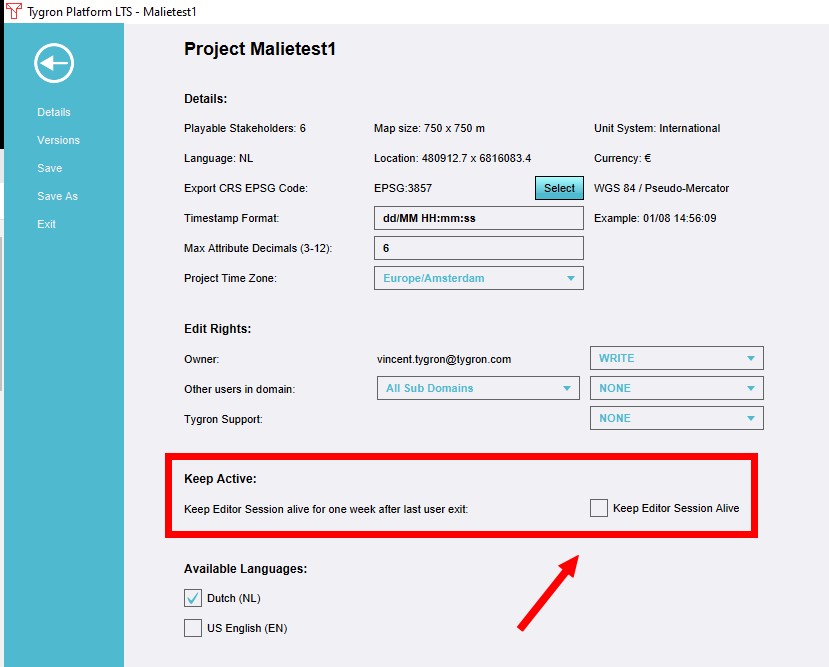The image size is (829, 667).
Task: Open the Project Time Zone dropdown
Action: [477, 278]
